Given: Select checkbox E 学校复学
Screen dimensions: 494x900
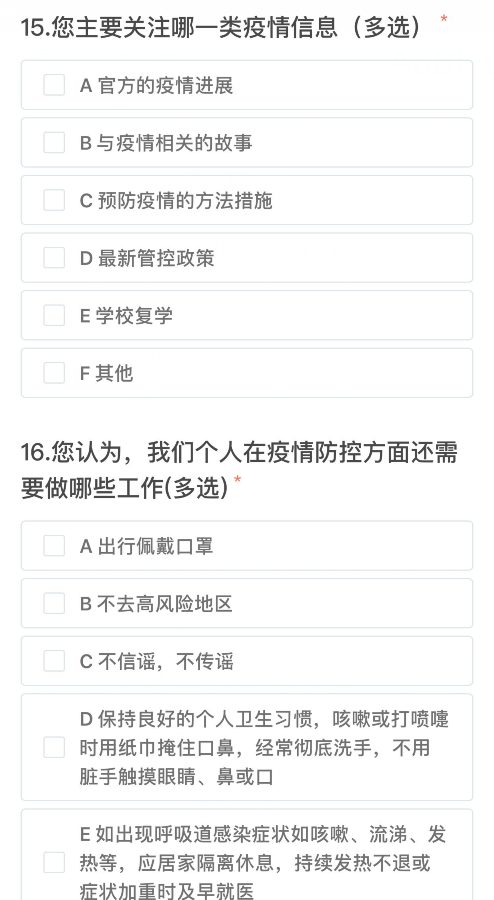Looking at the screenshot, I should point(54,315).
